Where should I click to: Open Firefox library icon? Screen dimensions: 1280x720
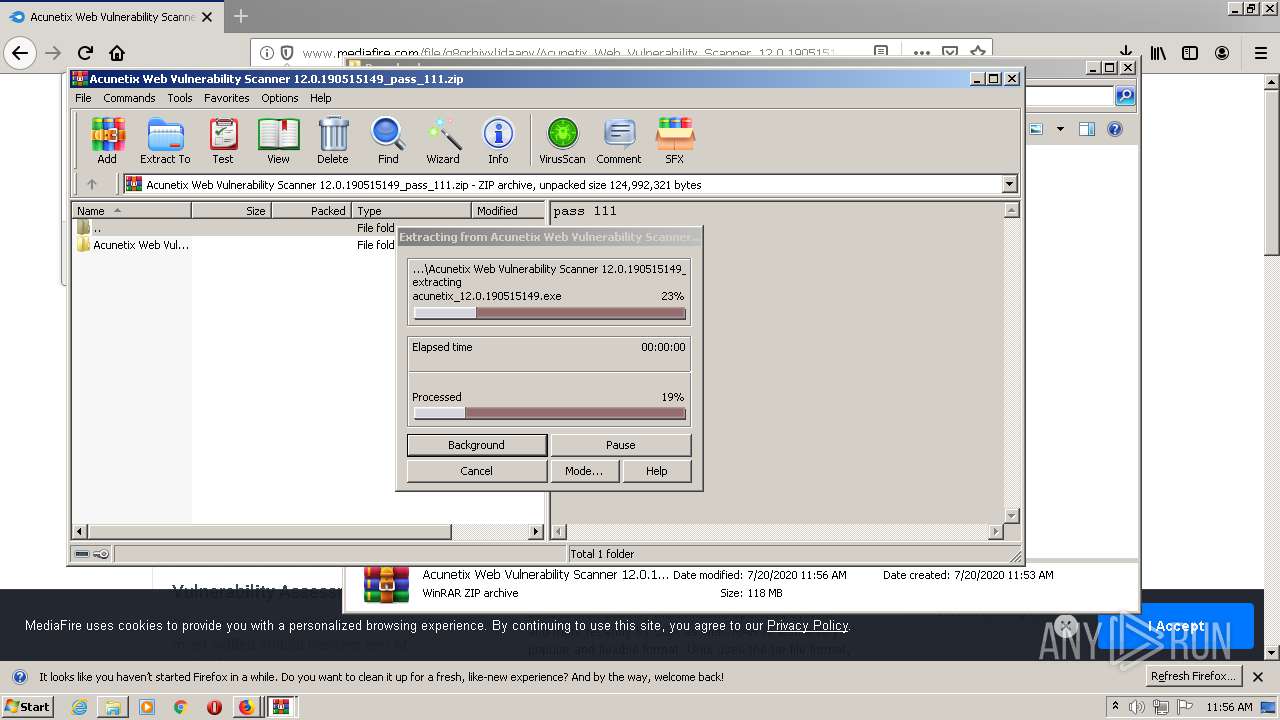pyautogui.click(x=1158, y=53)
